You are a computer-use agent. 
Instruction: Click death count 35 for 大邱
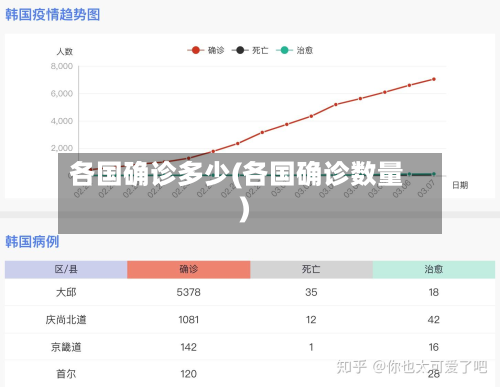click(311, 292)
